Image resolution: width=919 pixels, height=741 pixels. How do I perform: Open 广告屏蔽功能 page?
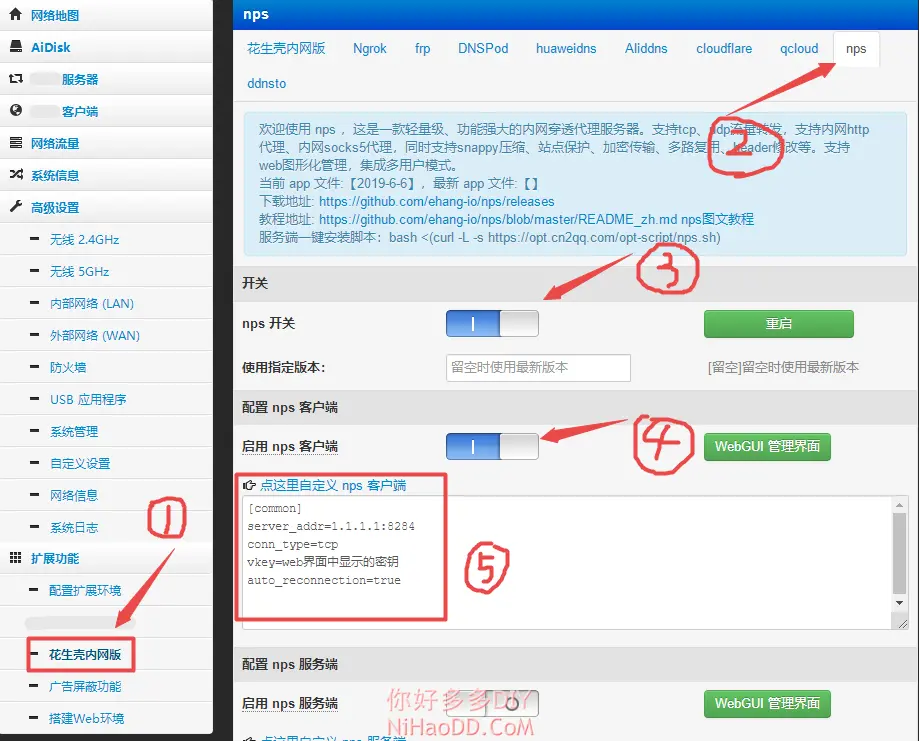coord(85,686)
